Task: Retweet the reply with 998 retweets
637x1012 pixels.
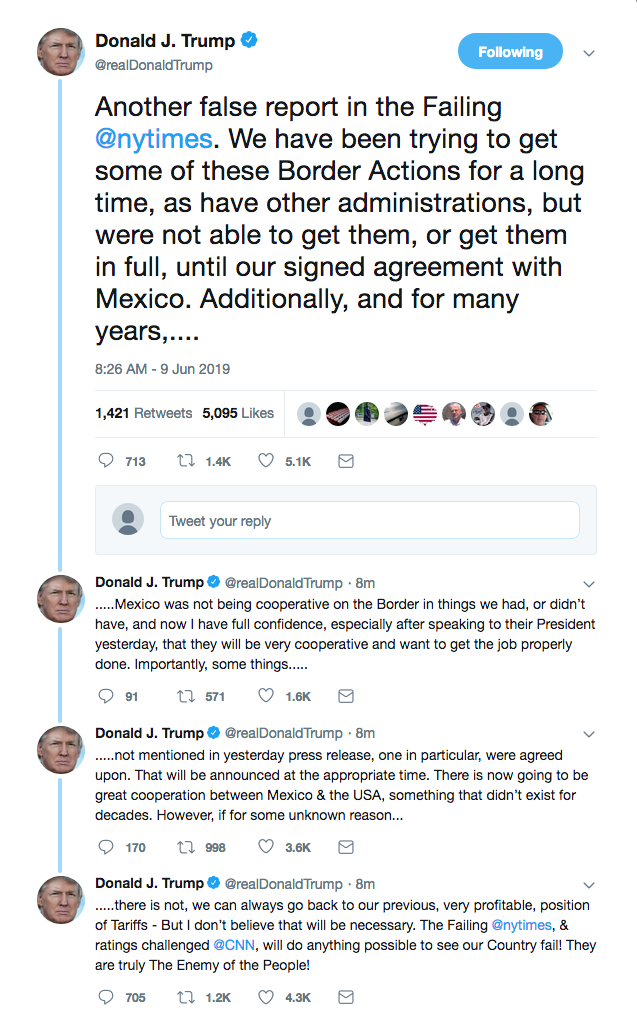Action: (x=187, y=847)
